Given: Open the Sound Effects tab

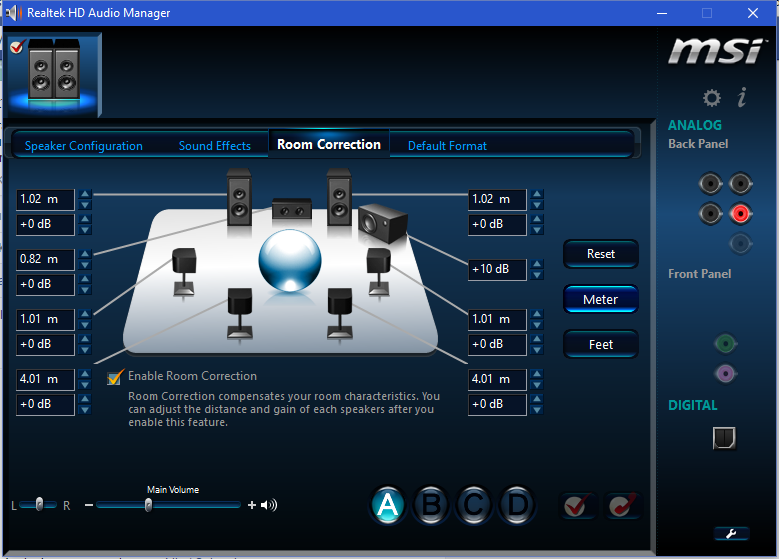Looking at the screenshot, I should click(x=215, y=146).
